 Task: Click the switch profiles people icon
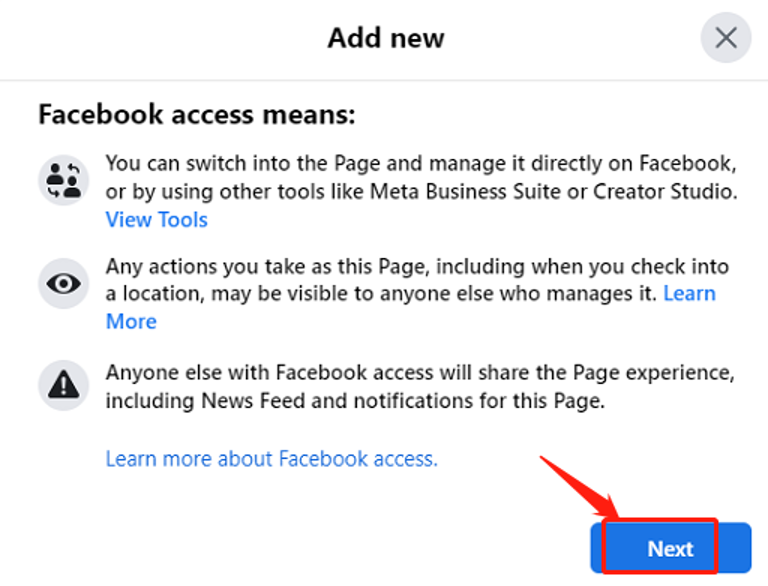[64, 180]
